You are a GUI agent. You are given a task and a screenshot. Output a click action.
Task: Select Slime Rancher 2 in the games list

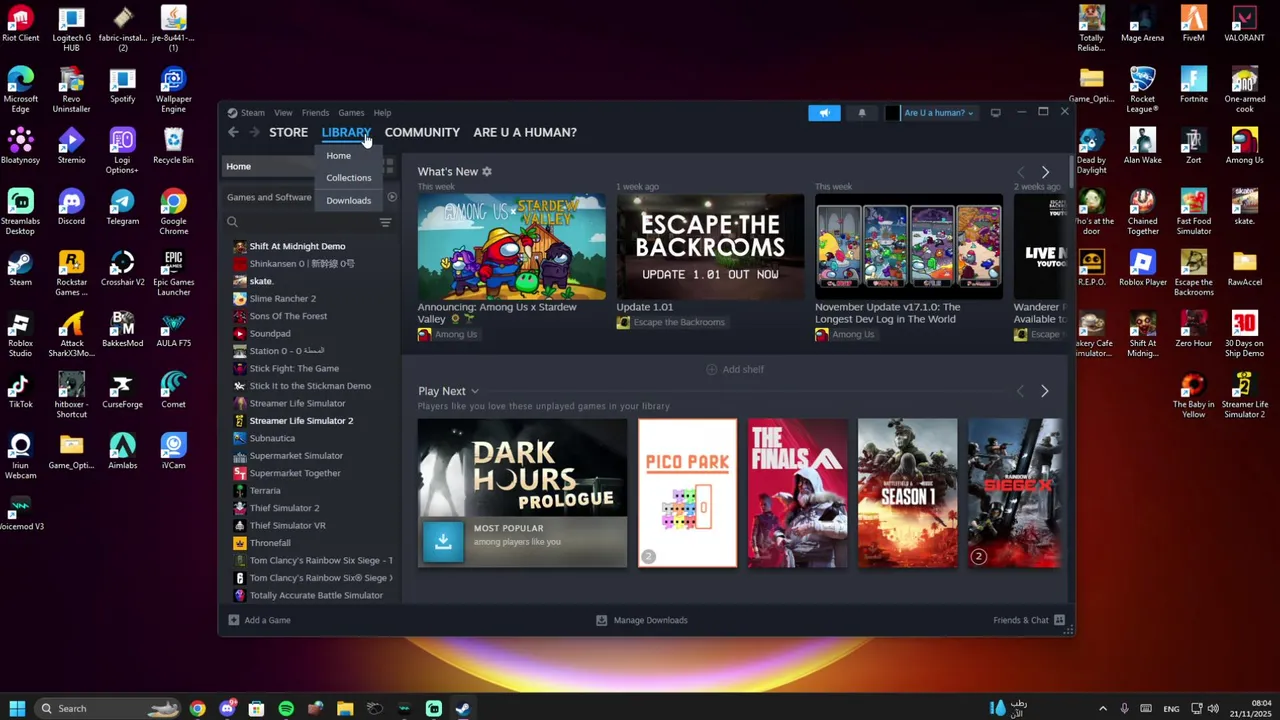(x=282, y=298)
